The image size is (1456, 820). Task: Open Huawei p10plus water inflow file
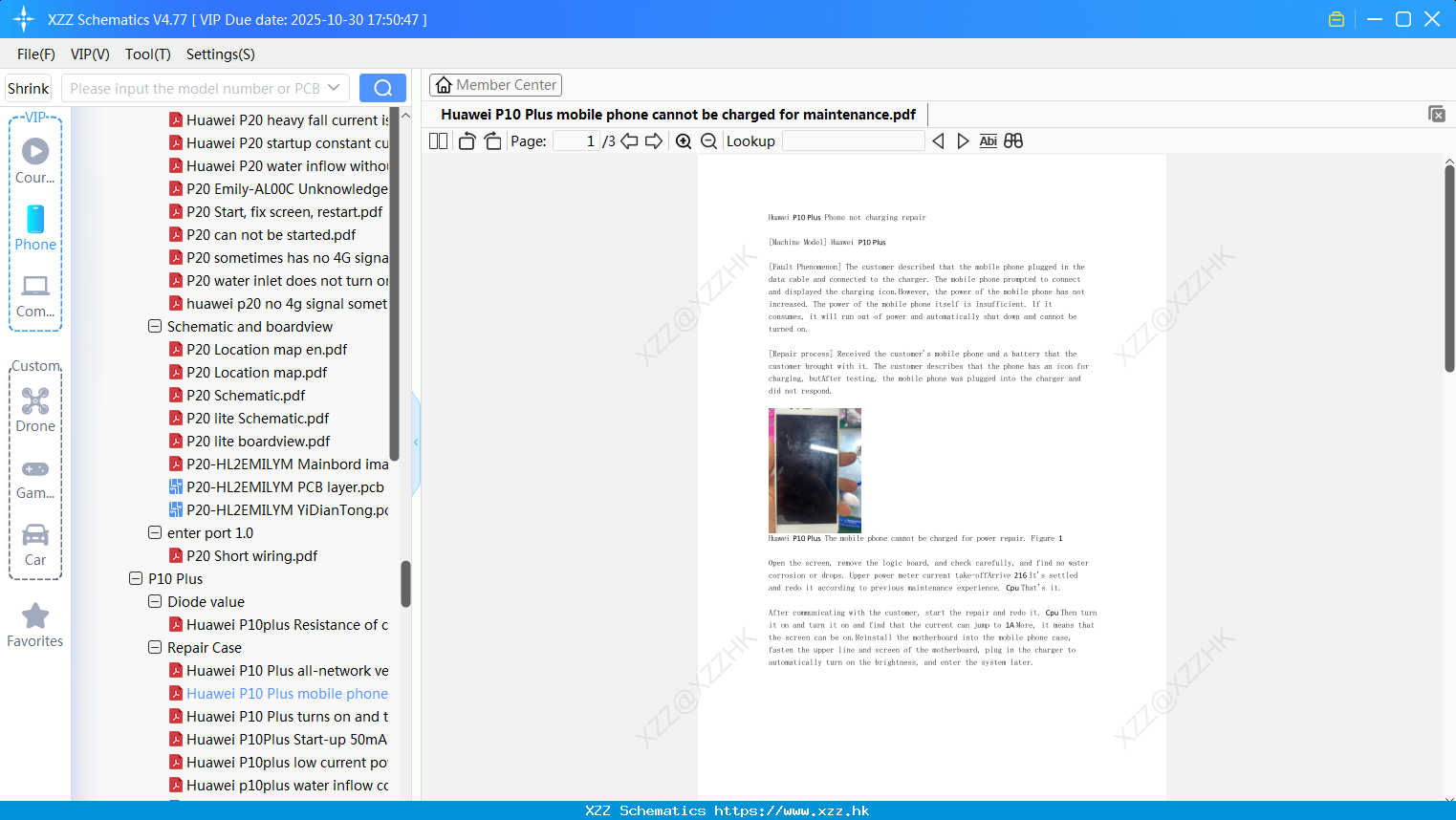[x=287, y=785]
